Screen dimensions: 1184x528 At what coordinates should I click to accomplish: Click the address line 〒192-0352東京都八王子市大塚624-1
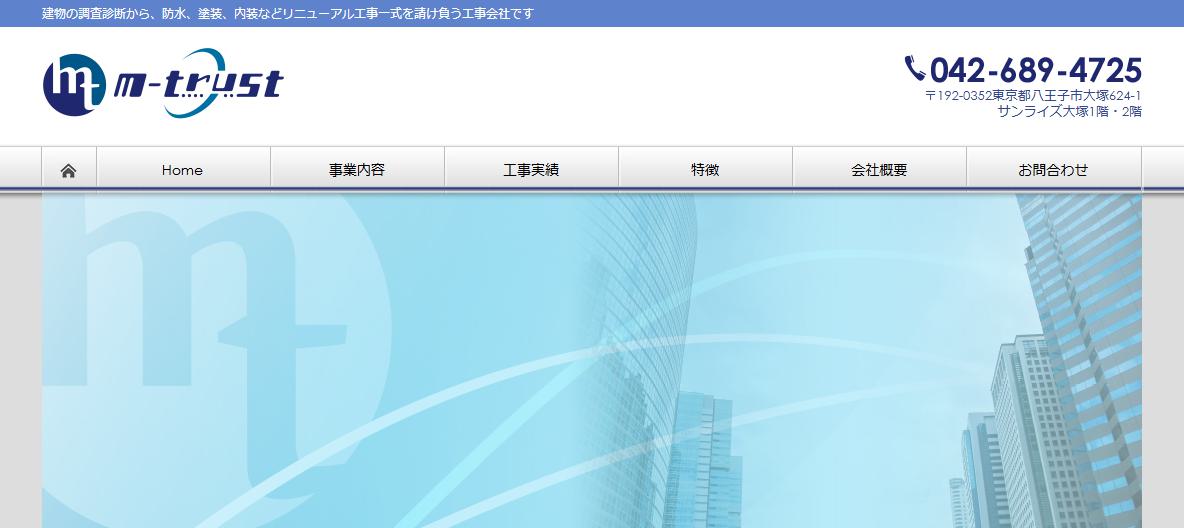[1033, 96]
